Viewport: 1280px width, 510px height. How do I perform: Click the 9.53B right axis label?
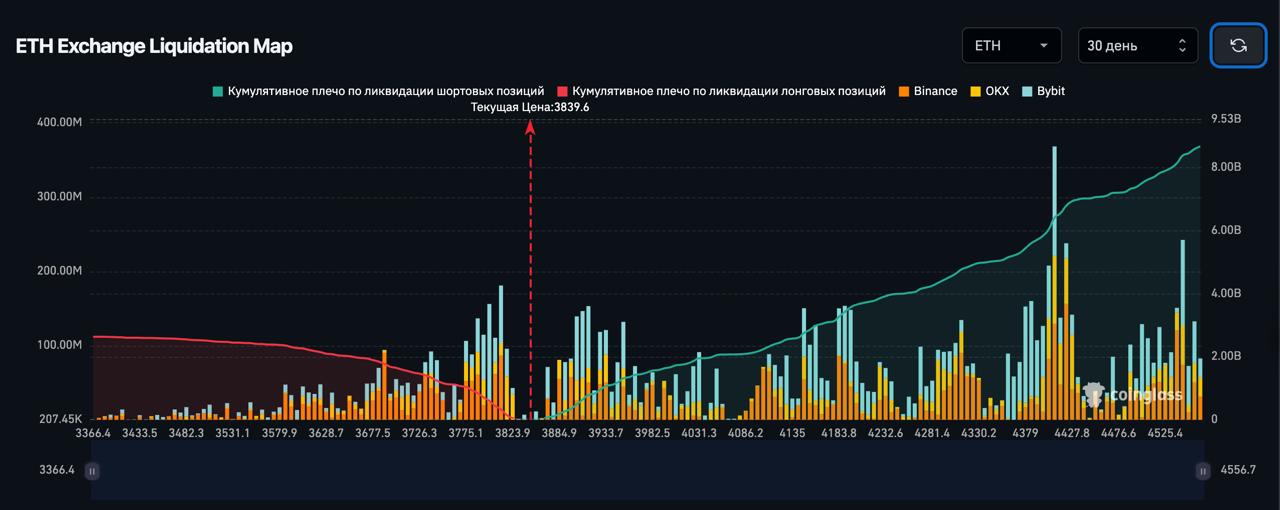(x=1225, y=119)
